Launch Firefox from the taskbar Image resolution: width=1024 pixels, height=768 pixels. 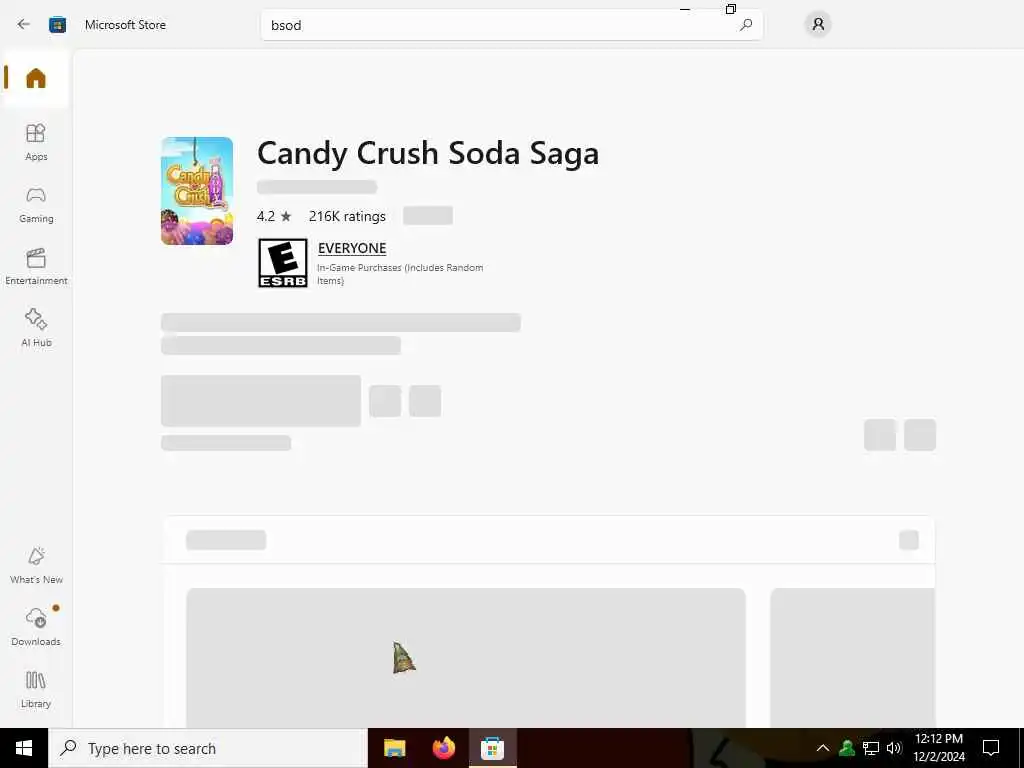pos(443,748)
